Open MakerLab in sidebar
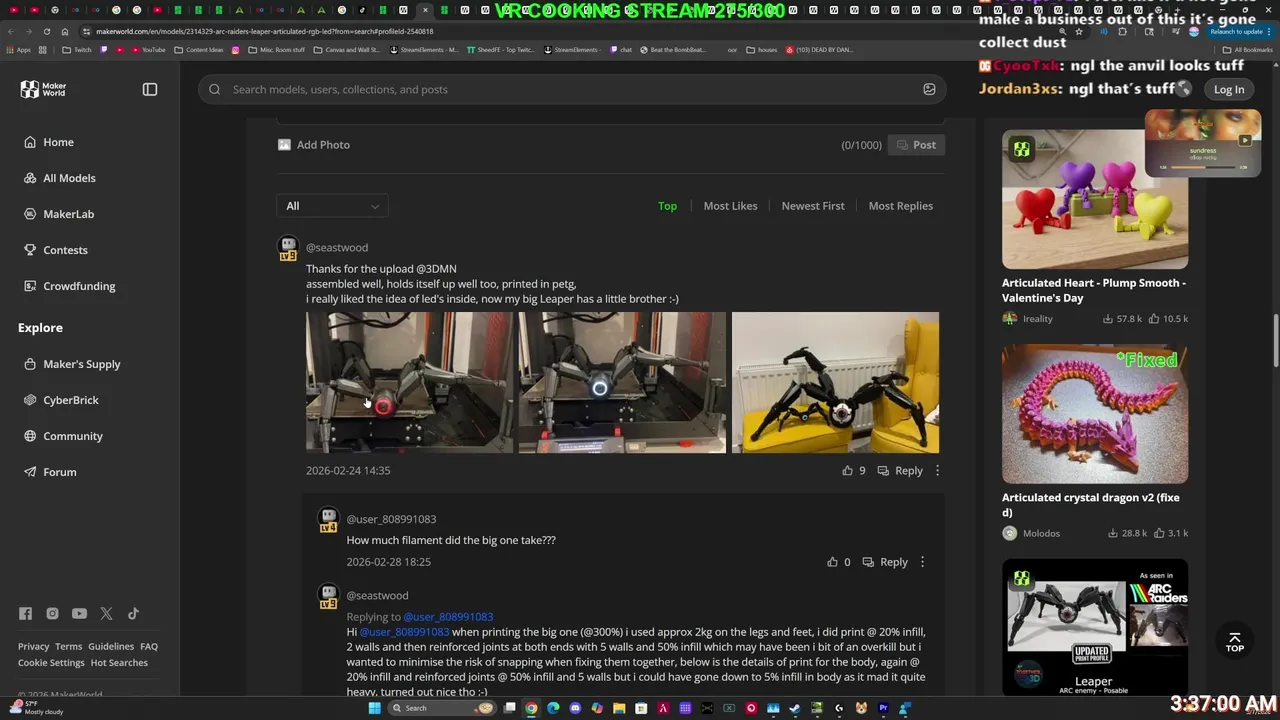Screen dimensions: 1280x720 tap(68, 214)
